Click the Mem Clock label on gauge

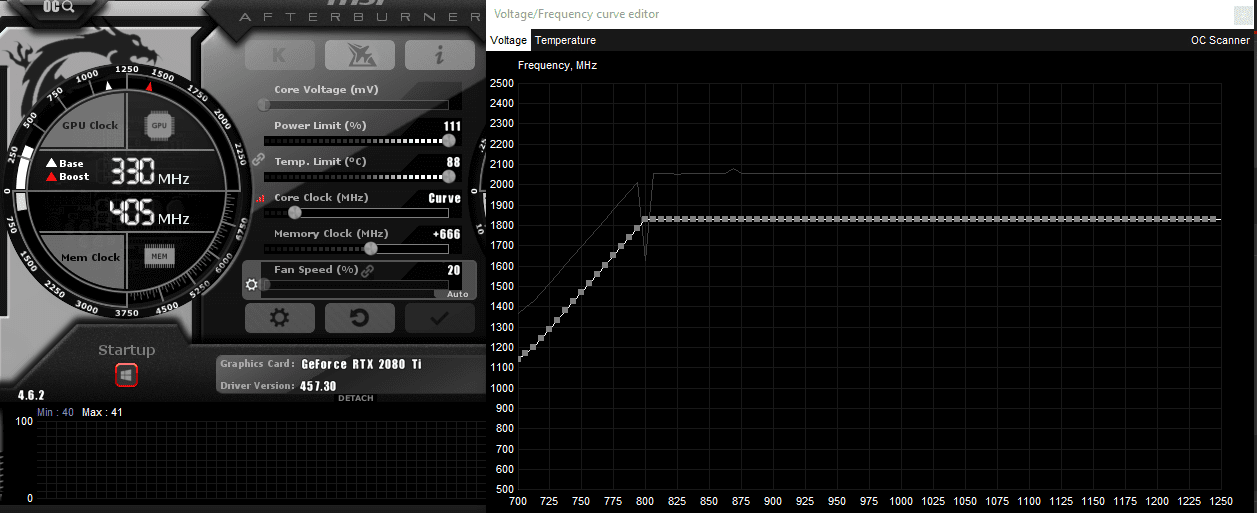91,257
